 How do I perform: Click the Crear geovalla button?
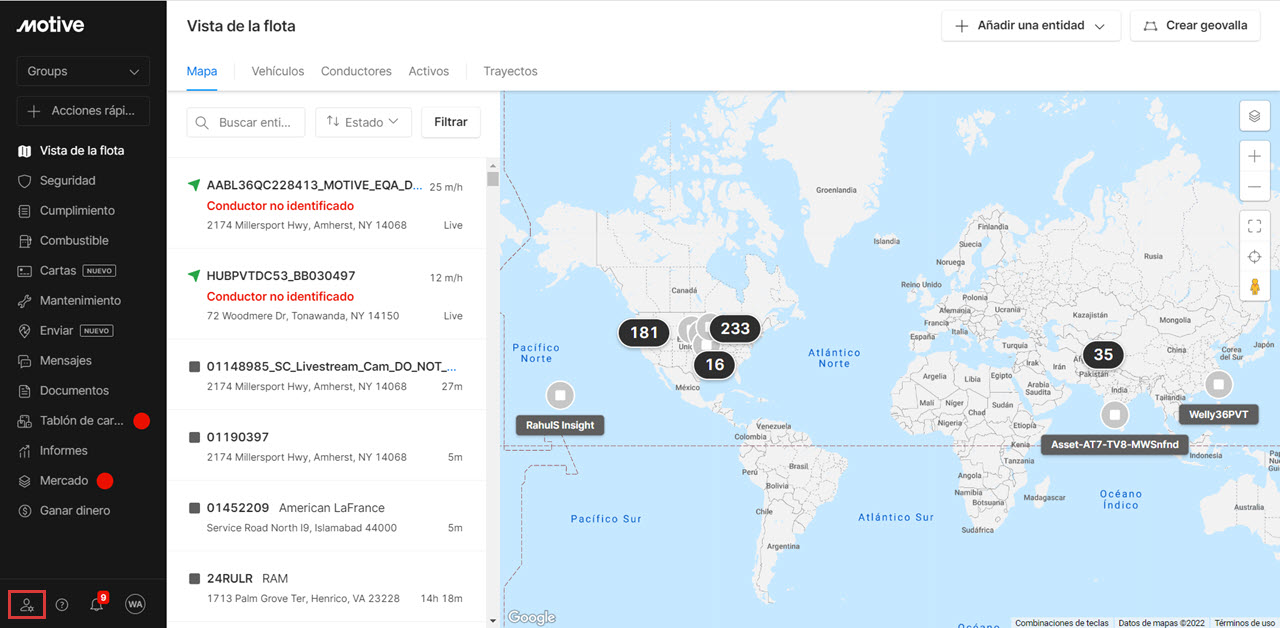click(x=1195, y=26)
